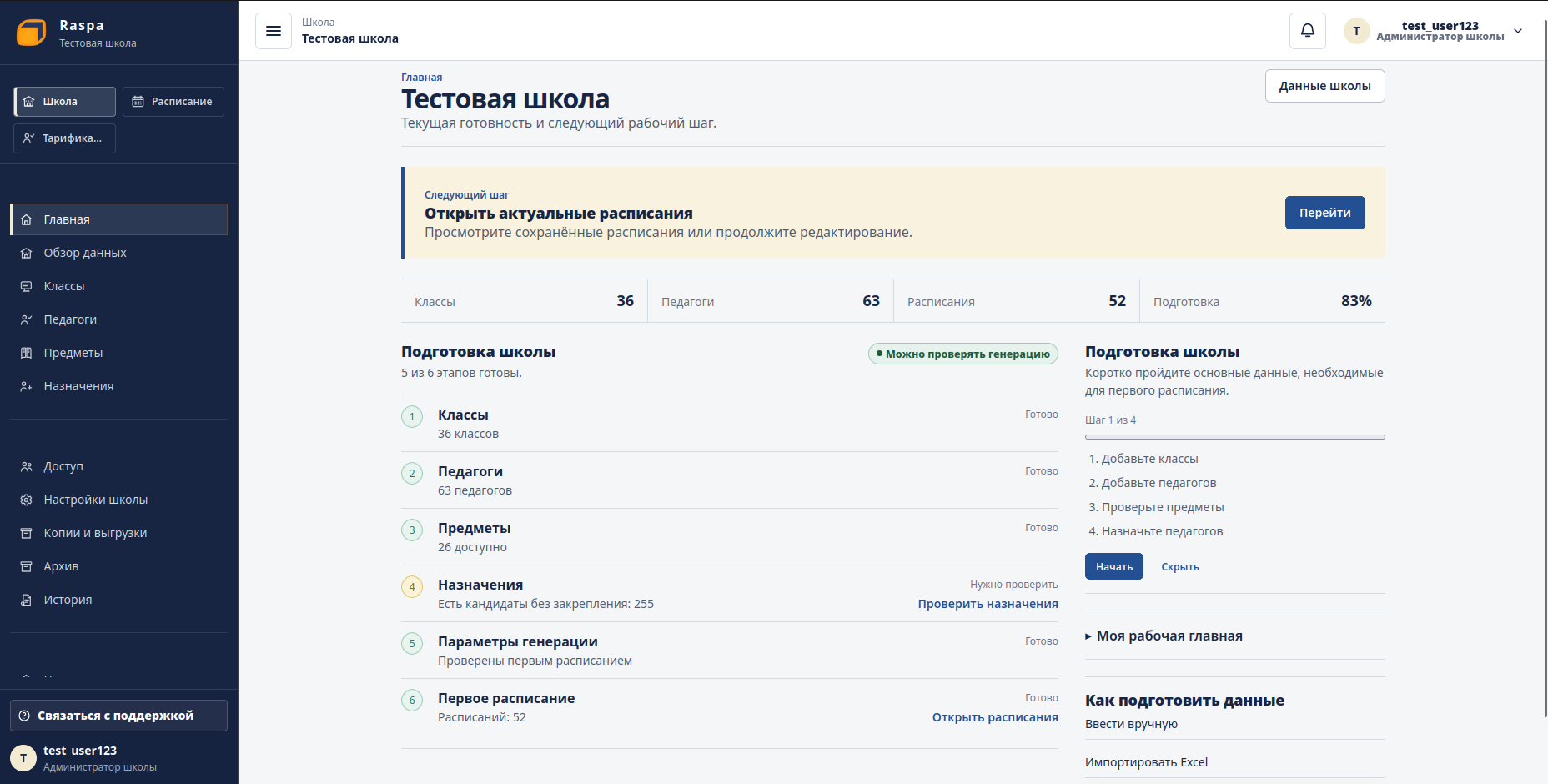Viewport: 1548px width, 784px height.
Task: Switch to the Расписание tab
Action: (x=173, y=102)
